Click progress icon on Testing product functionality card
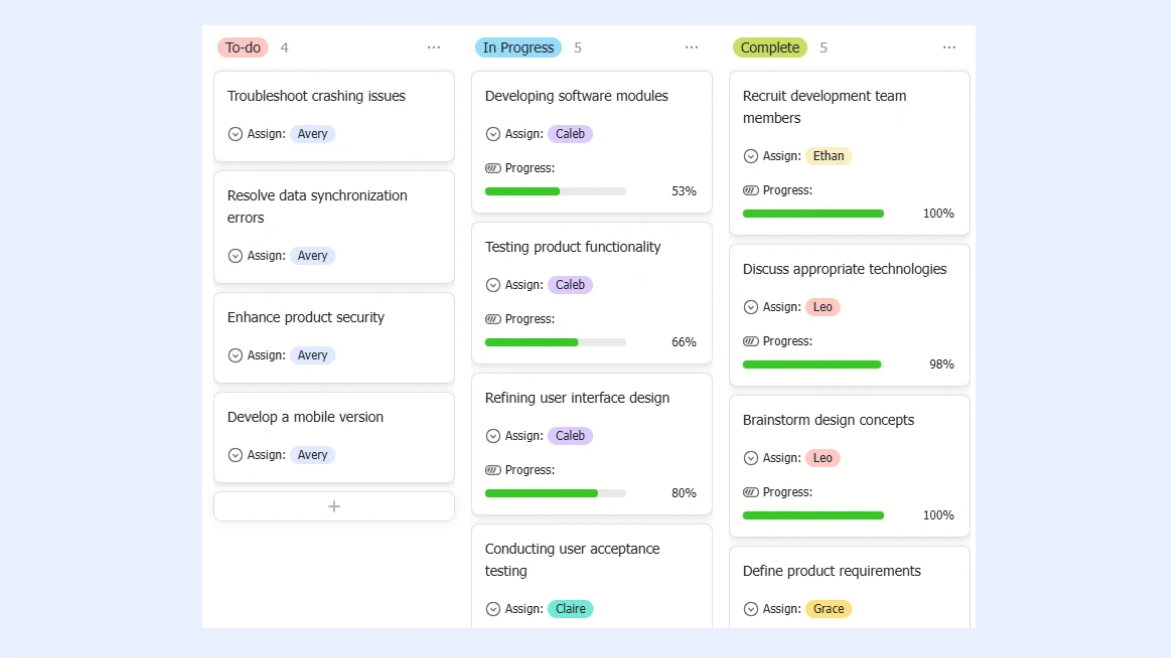The height and width of the screenshot is (658, 1171). [493, 319]
